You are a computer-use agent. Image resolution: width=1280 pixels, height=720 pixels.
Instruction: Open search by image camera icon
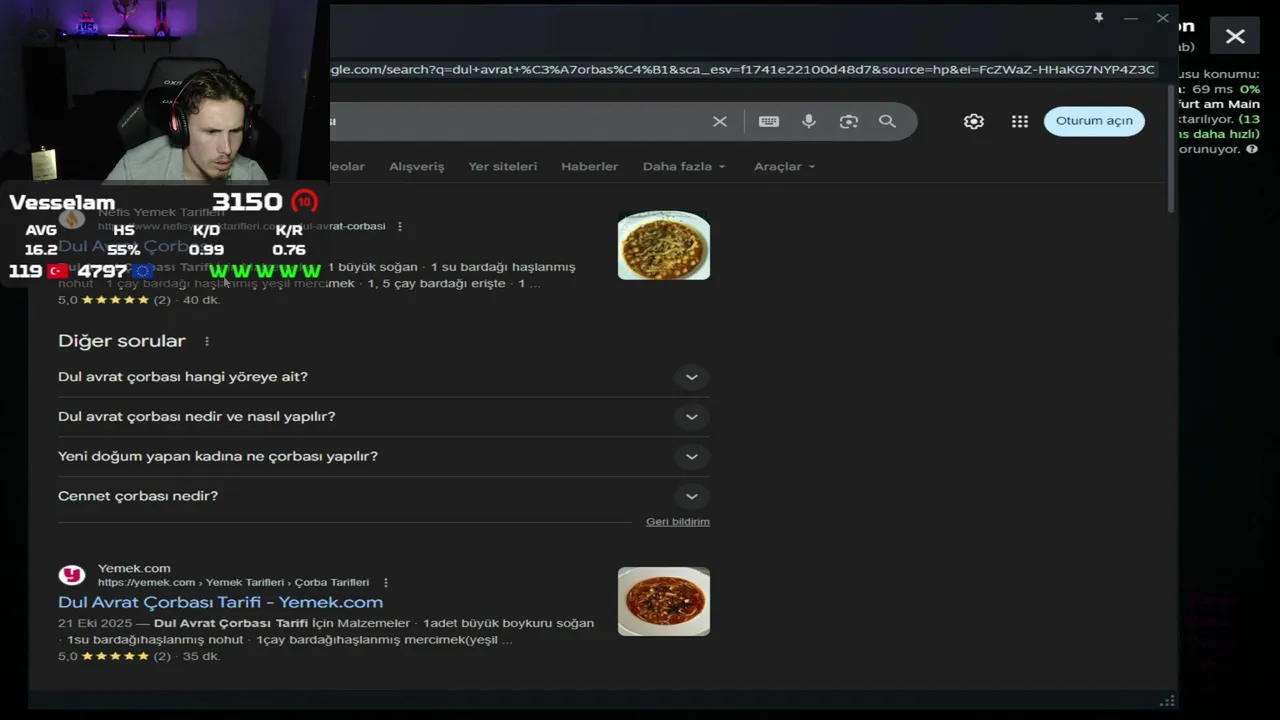click(x=849, y=121)
